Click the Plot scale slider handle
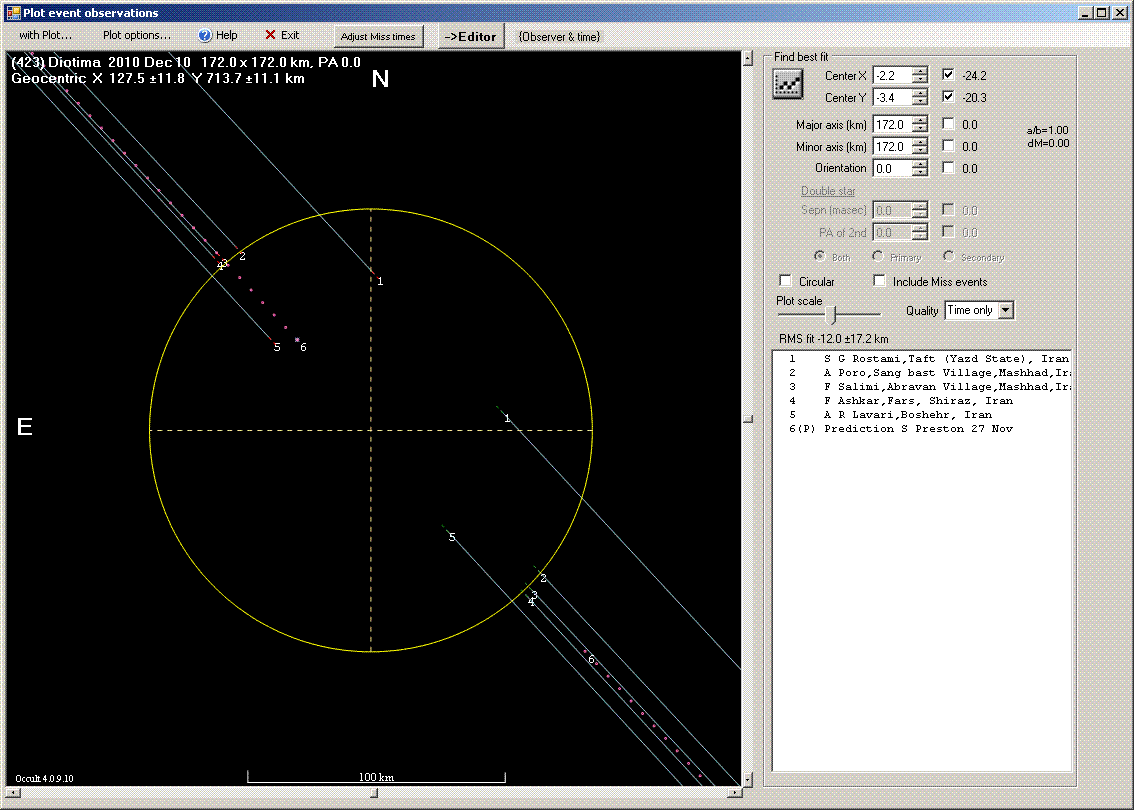This screenshot has height=810, width=1134. tap(832, 315)
